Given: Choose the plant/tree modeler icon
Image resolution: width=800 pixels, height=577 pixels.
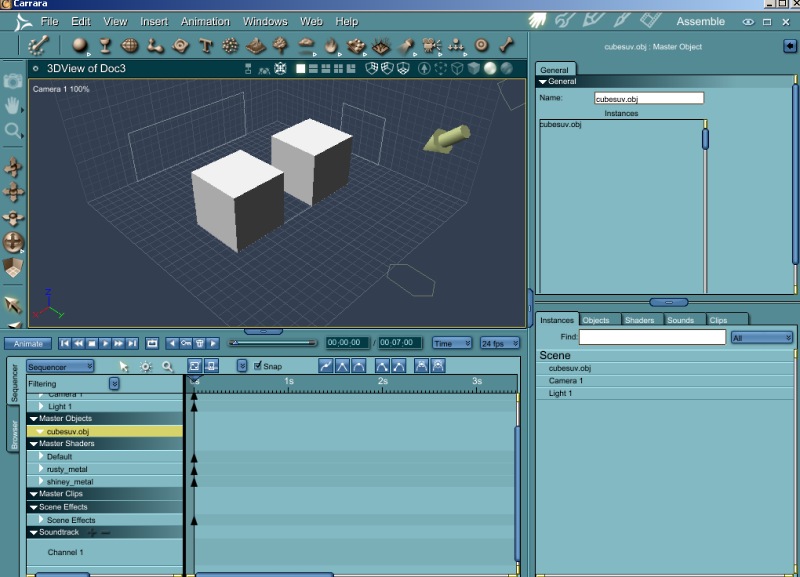Looking at the screenshot, I should (281, 45).
